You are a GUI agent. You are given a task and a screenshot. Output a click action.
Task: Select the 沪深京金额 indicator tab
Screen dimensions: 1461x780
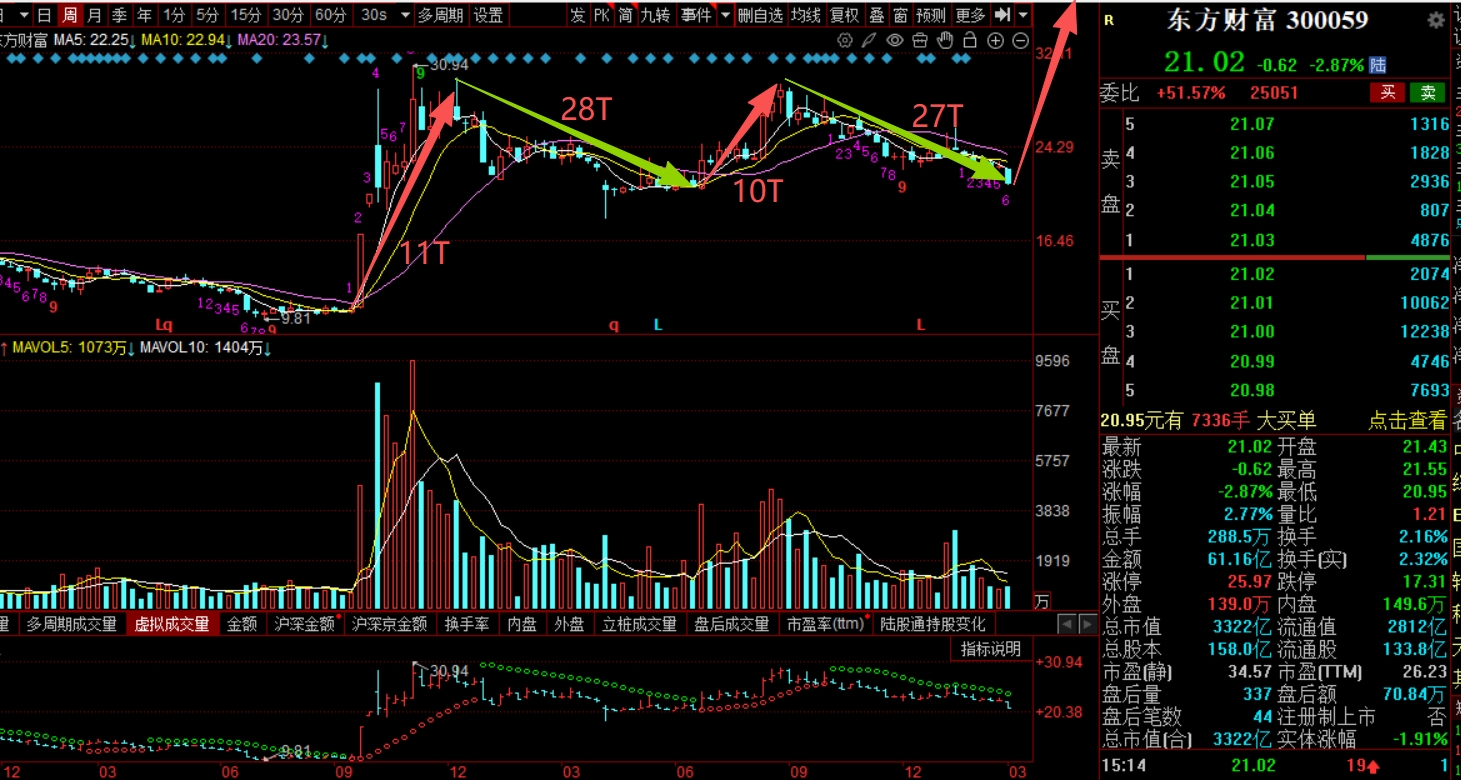pos(390,624)
